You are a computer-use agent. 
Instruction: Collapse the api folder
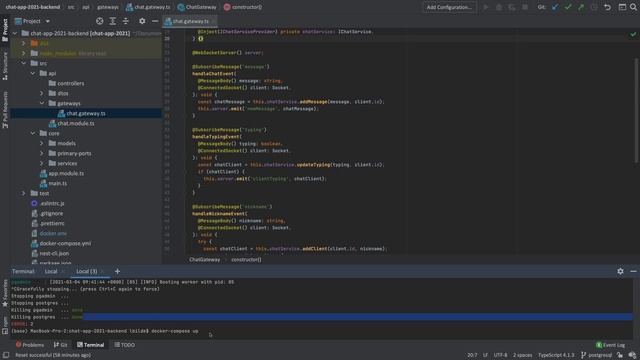(33, 73)
